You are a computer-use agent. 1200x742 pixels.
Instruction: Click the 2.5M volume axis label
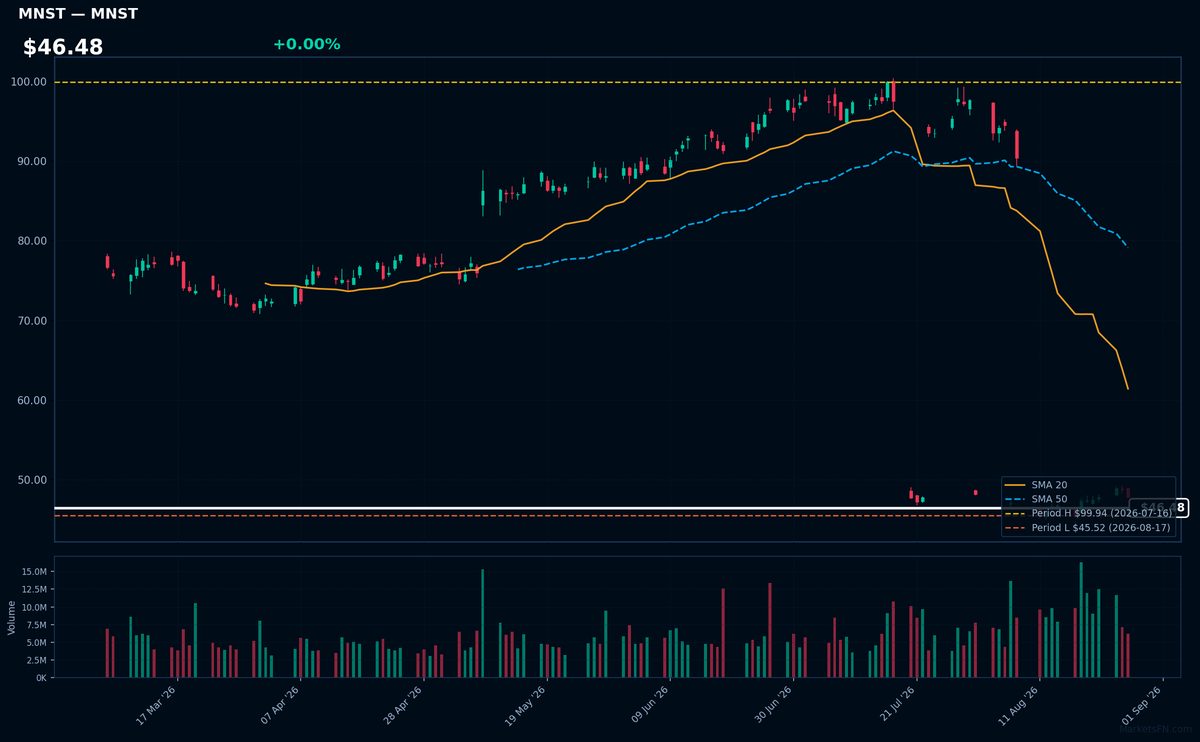(x=37, y=660)
